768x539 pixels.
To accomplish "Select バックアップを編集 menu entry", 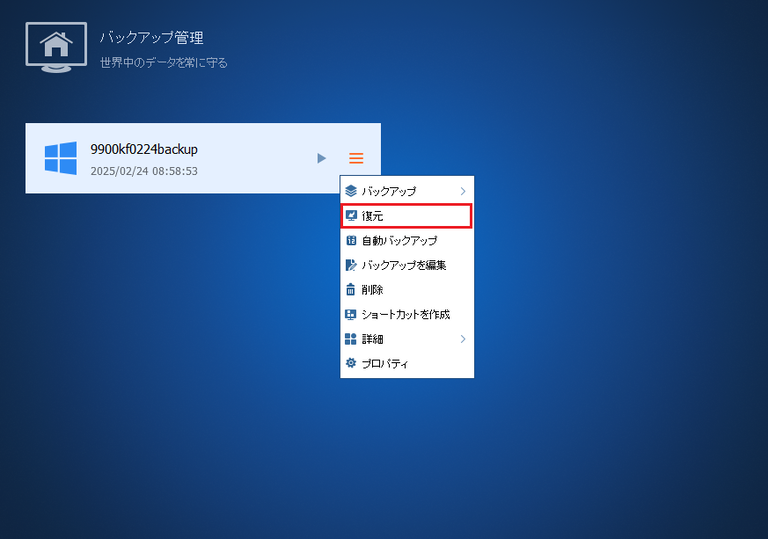I will 407,265.
